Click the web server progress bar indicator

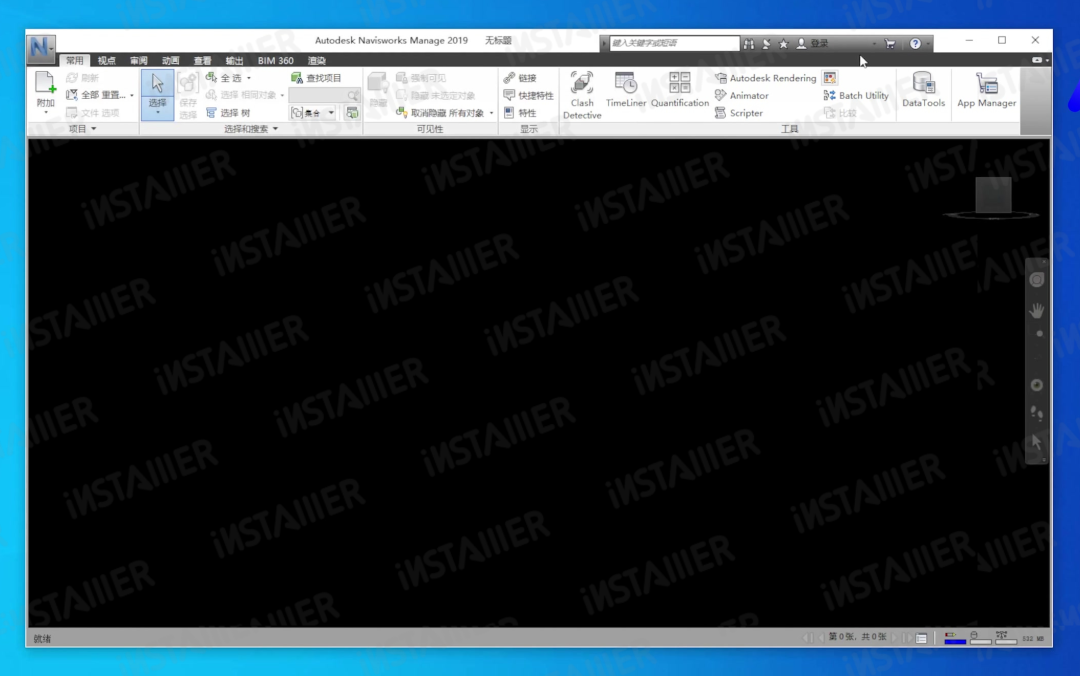tap(1006, 638)
